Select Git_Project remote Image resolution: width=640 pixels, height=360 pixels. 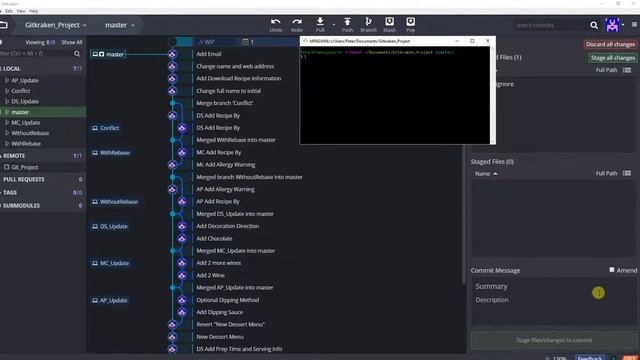(24, 167)
